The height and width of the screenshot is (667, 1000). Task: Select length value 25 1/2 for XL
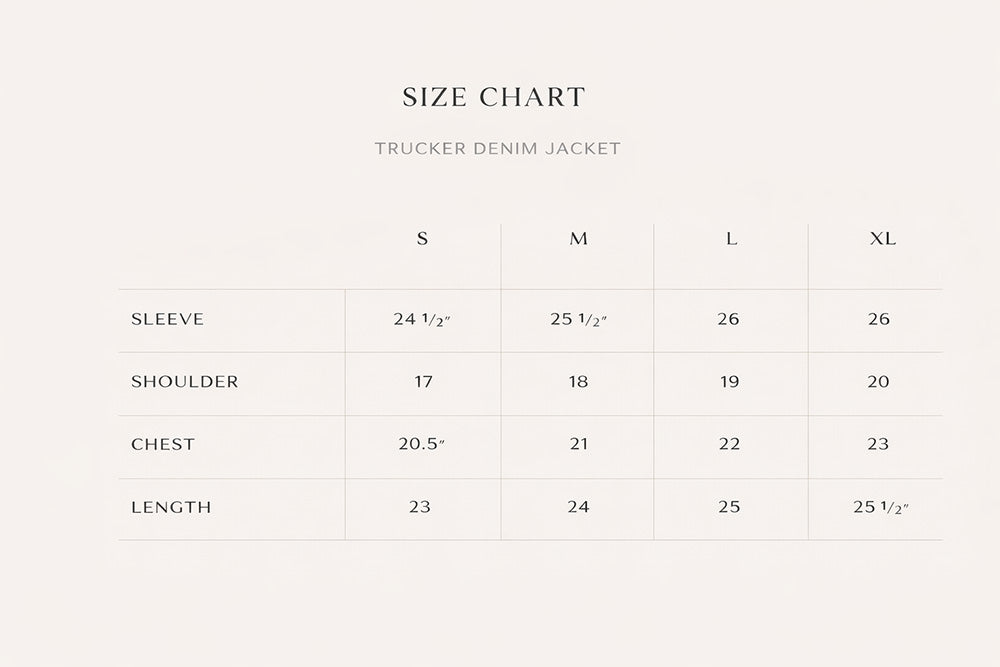point(882,507)
